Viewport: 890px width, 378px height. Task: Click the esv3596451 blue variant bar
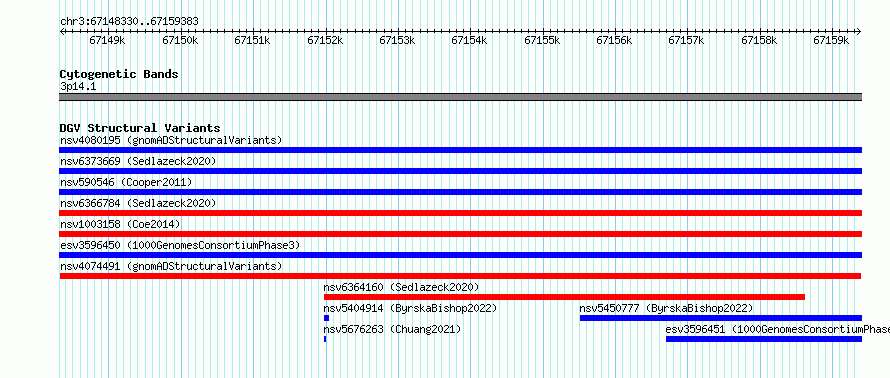point(764,339)
